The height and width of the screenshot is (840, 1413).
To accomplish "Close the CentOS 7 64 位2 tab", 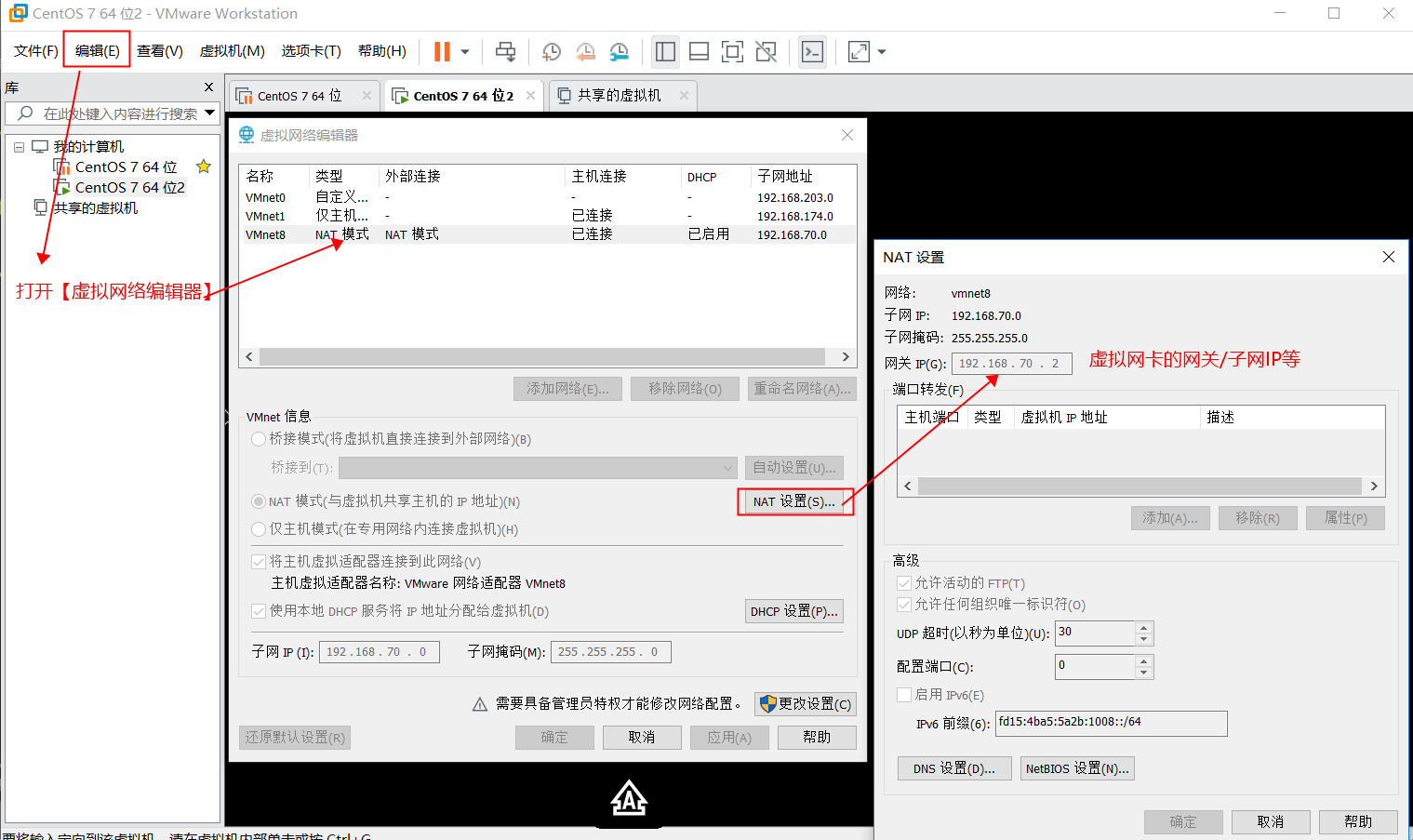I will [x=530, y=96].
